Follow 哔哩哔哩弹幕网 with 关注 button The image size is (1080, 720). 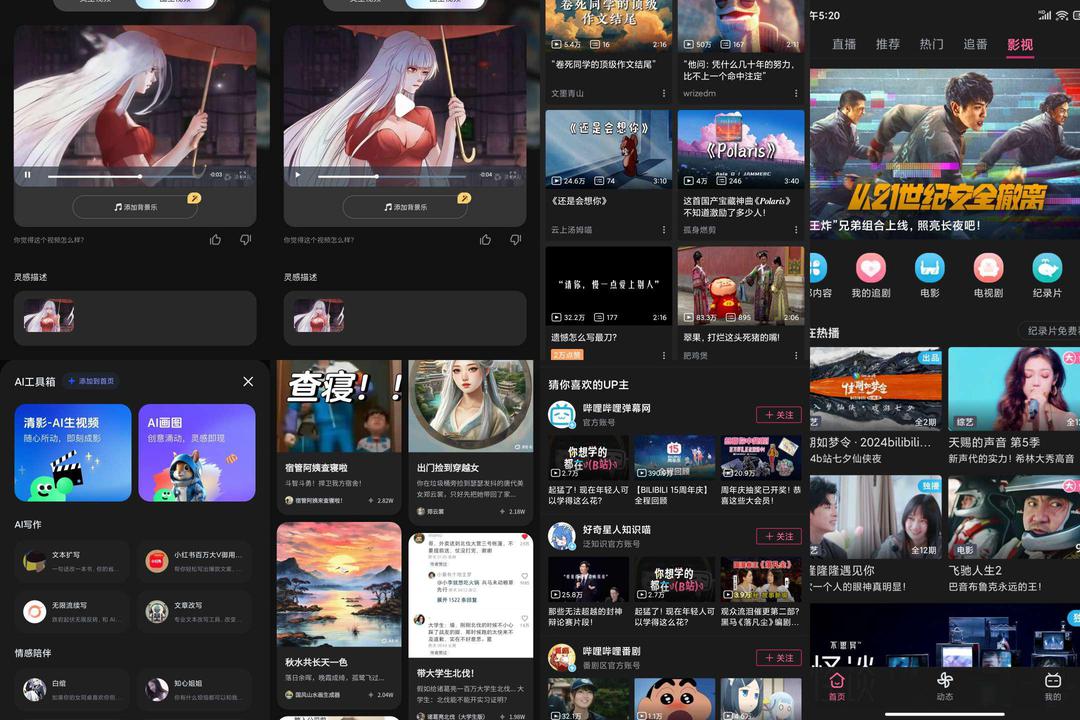tap(778, 414)
